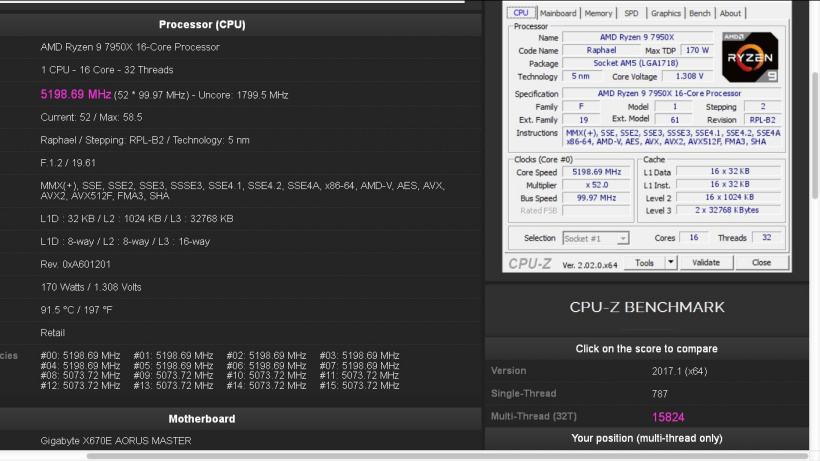Image resolution: width=820 pixels, height=461 pixels.
Task: Click the L1 Inst. cache value
Action: 729,184
